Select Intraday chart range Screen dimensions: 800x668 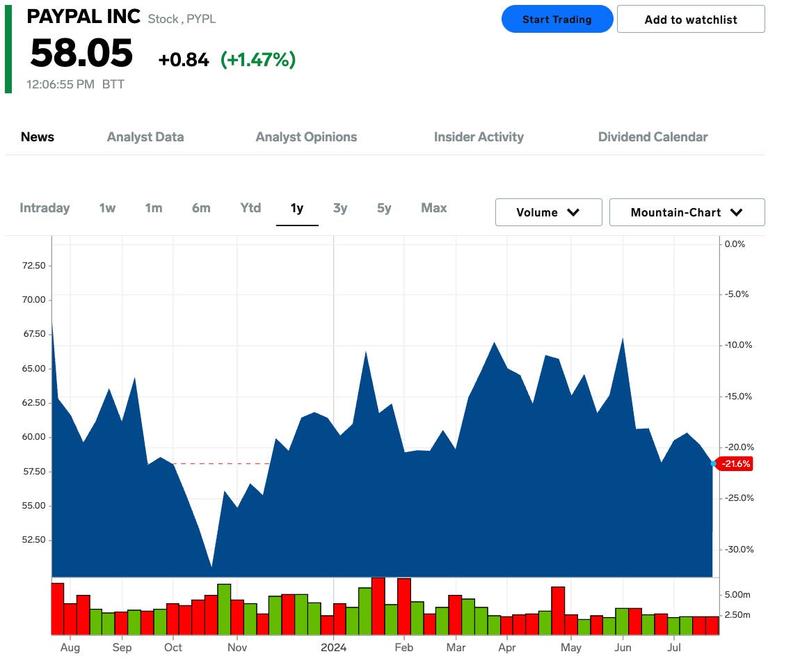44,208
